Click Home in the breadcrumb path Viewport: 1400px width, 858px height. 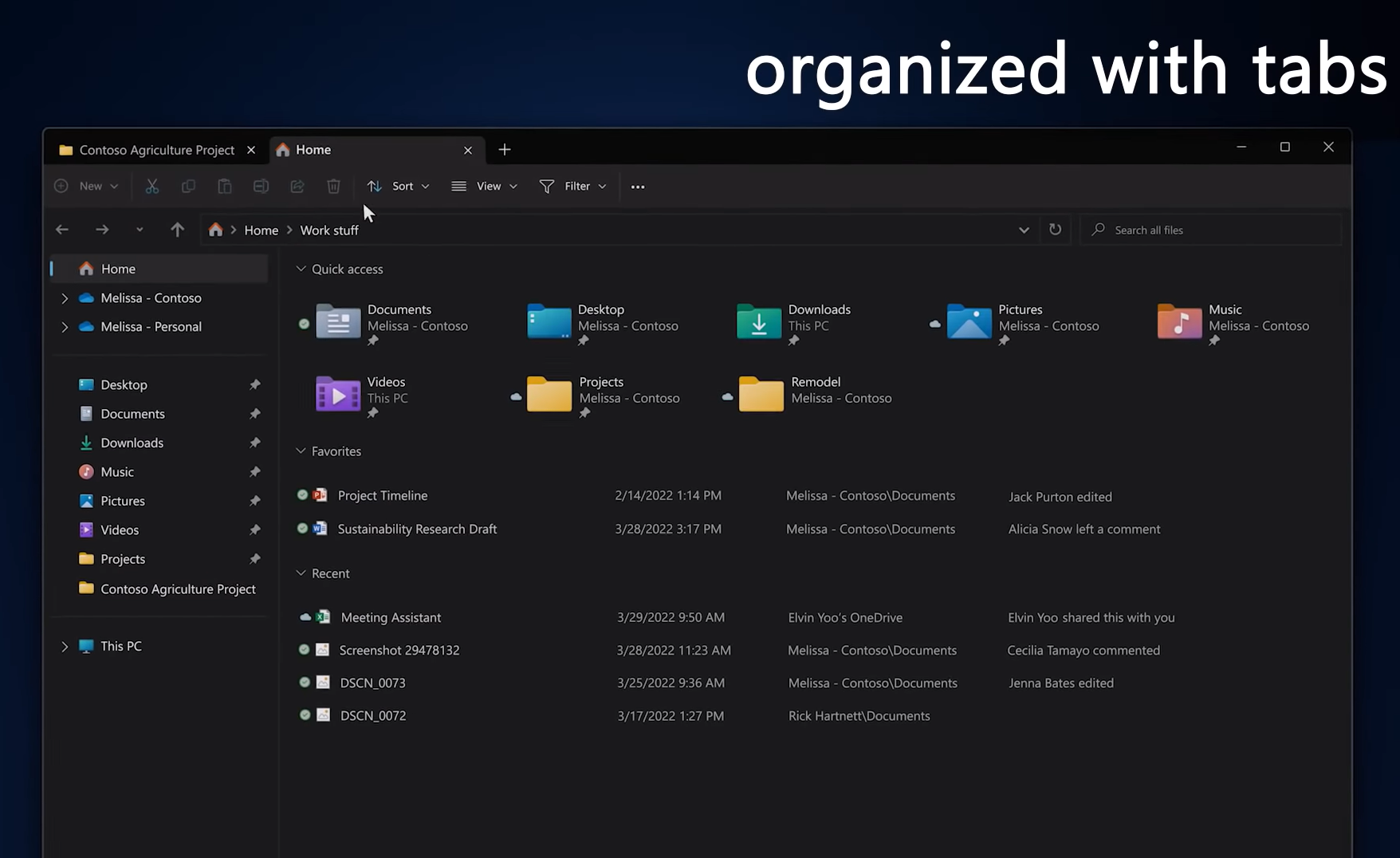(261, 230)
